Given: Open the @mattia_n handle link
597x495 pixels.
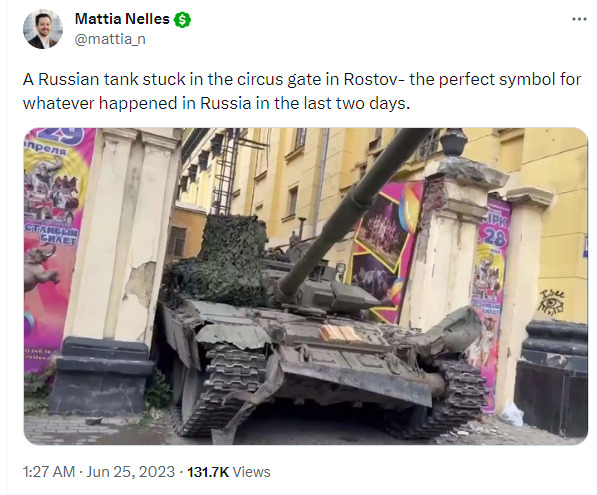Looking at the screenshot, I should [x=110, y=39].
